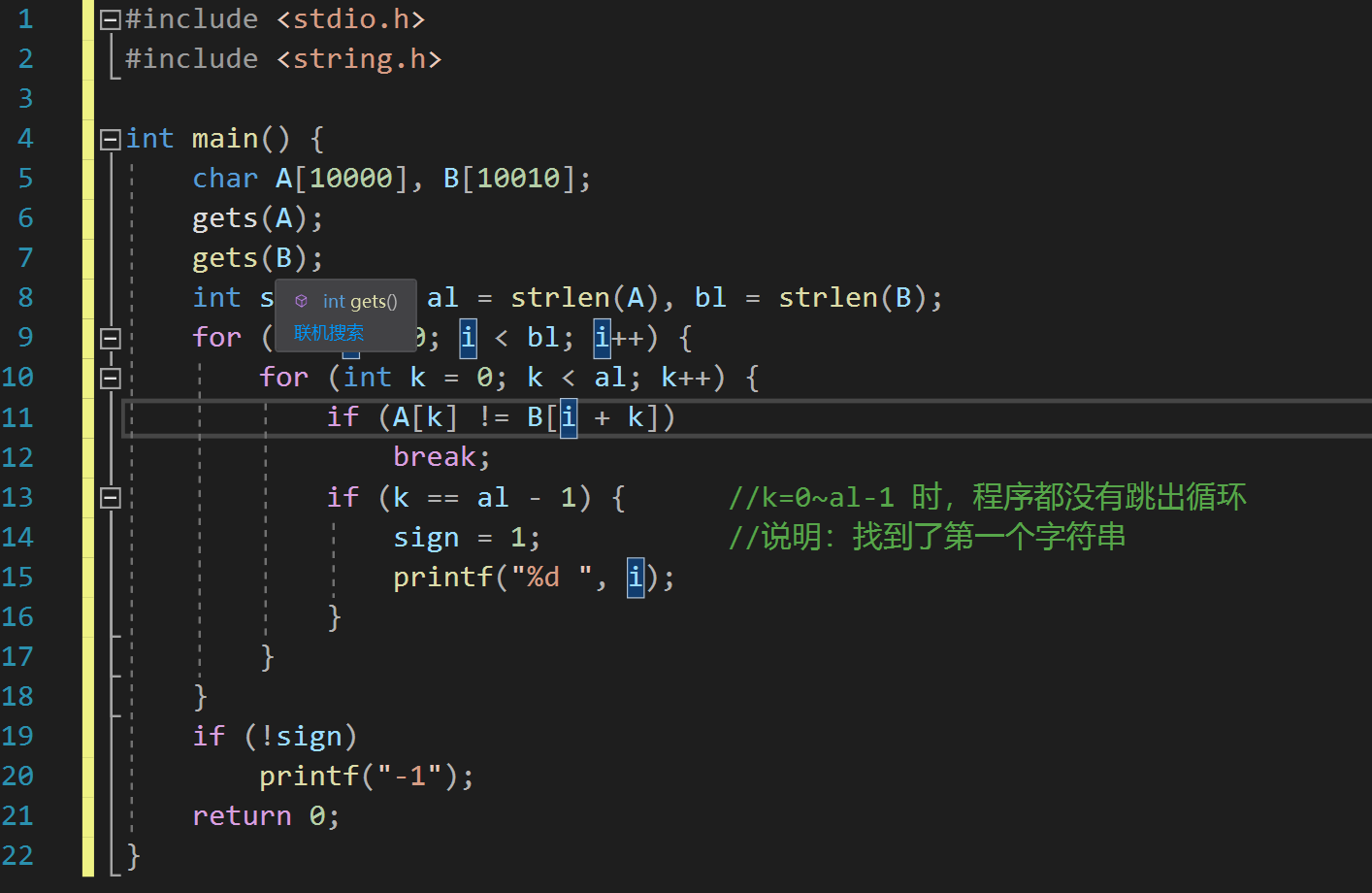Click 'strlen(A)' on line 8
Screen dimensions: 1372x893
[x=585, y=298]
